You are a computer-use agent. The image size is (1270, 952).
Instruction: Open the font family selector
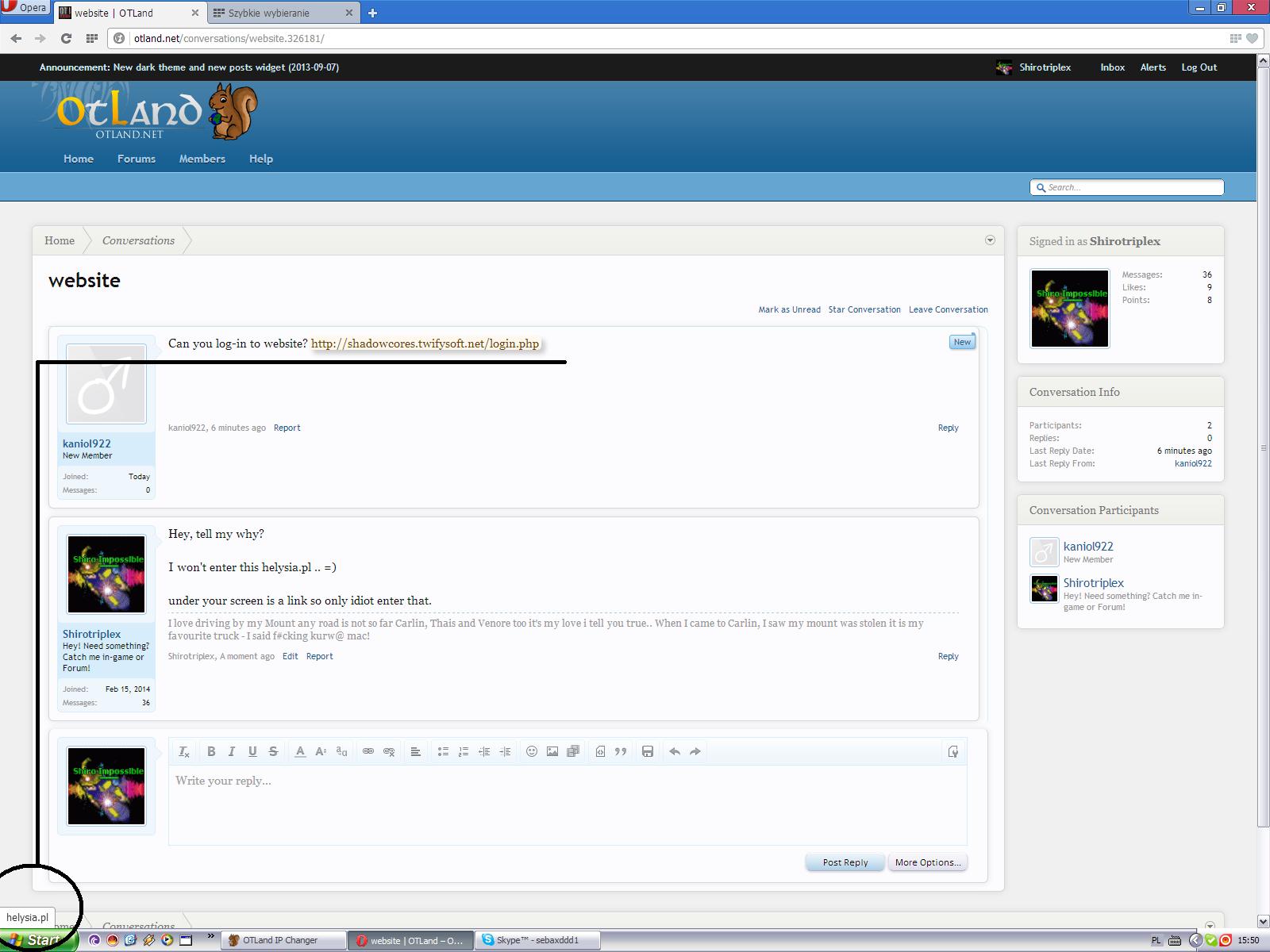click(341, 751)
